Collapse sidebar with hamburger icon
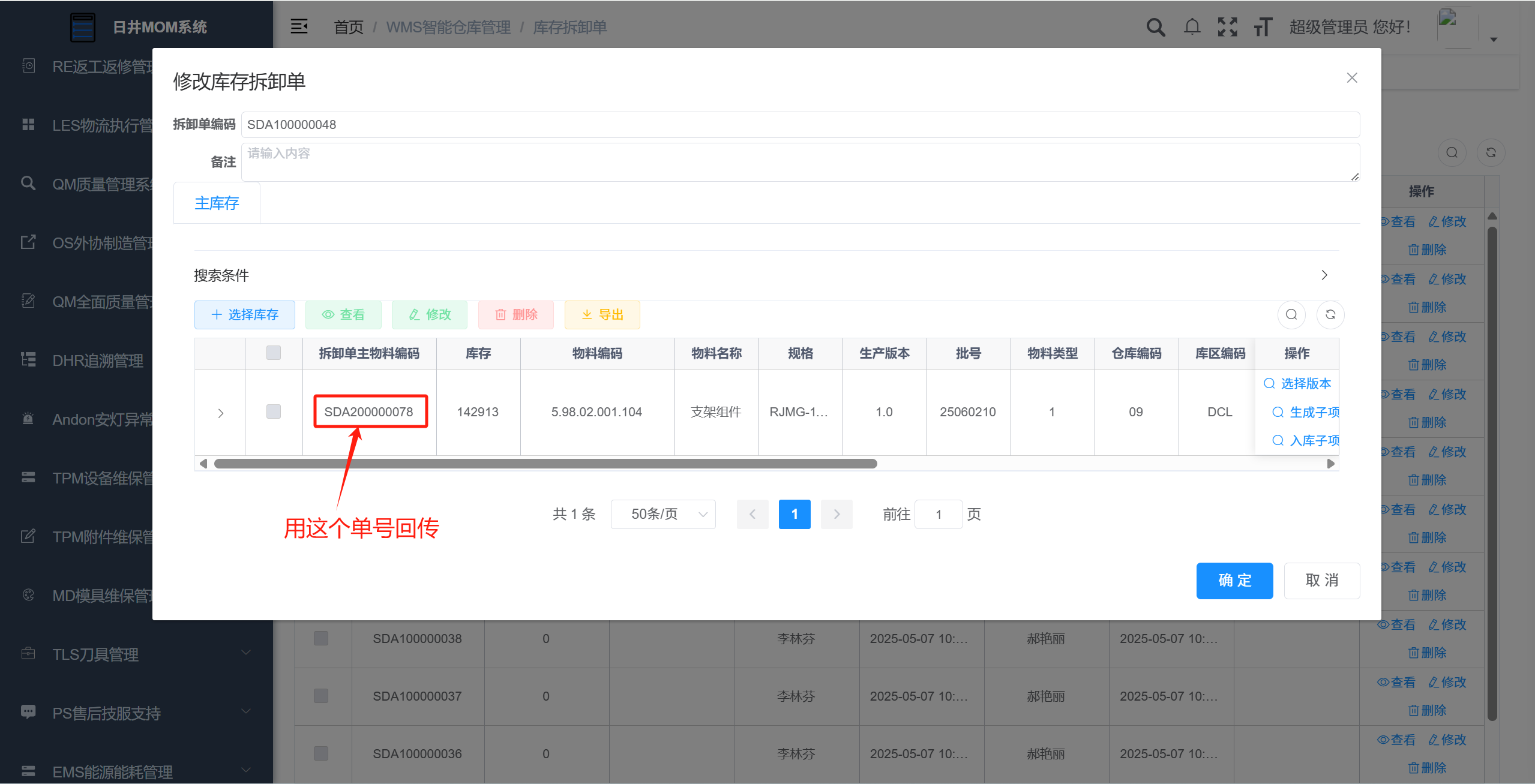The width and height of the screenshot is (1535, 784). 299,26
